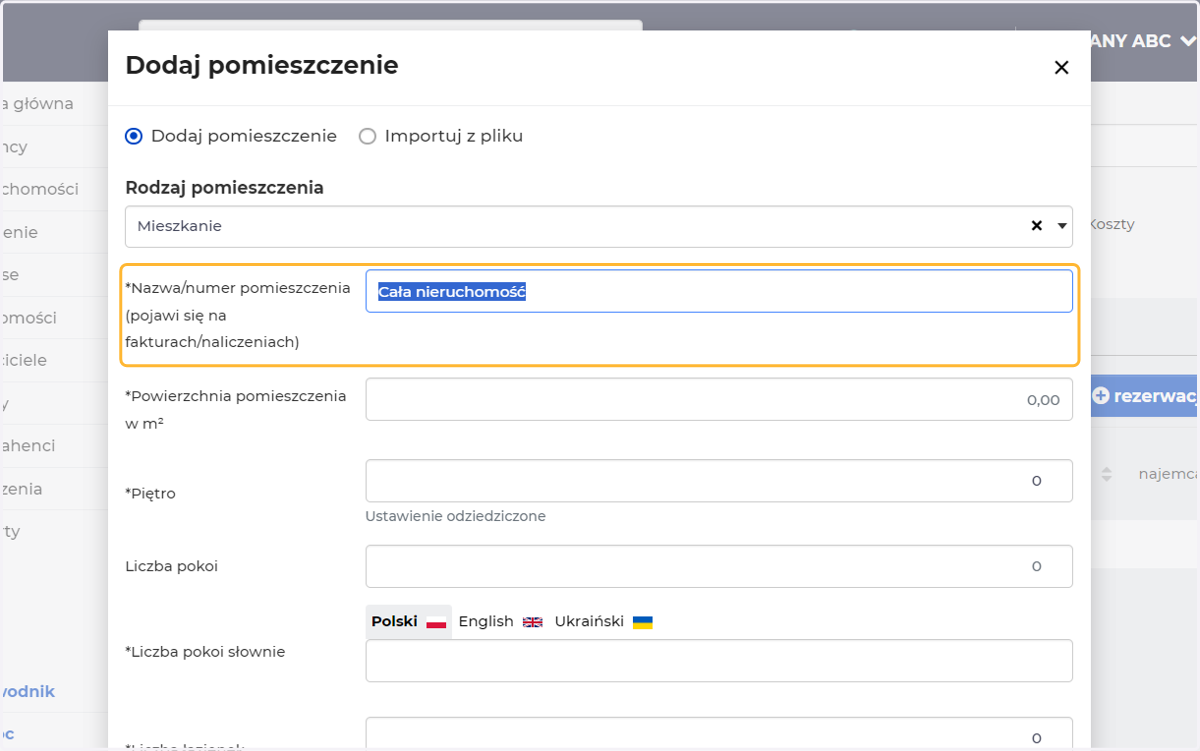
Task: Click the Koszty text behind the dialog
Action: coord(1112,224)
